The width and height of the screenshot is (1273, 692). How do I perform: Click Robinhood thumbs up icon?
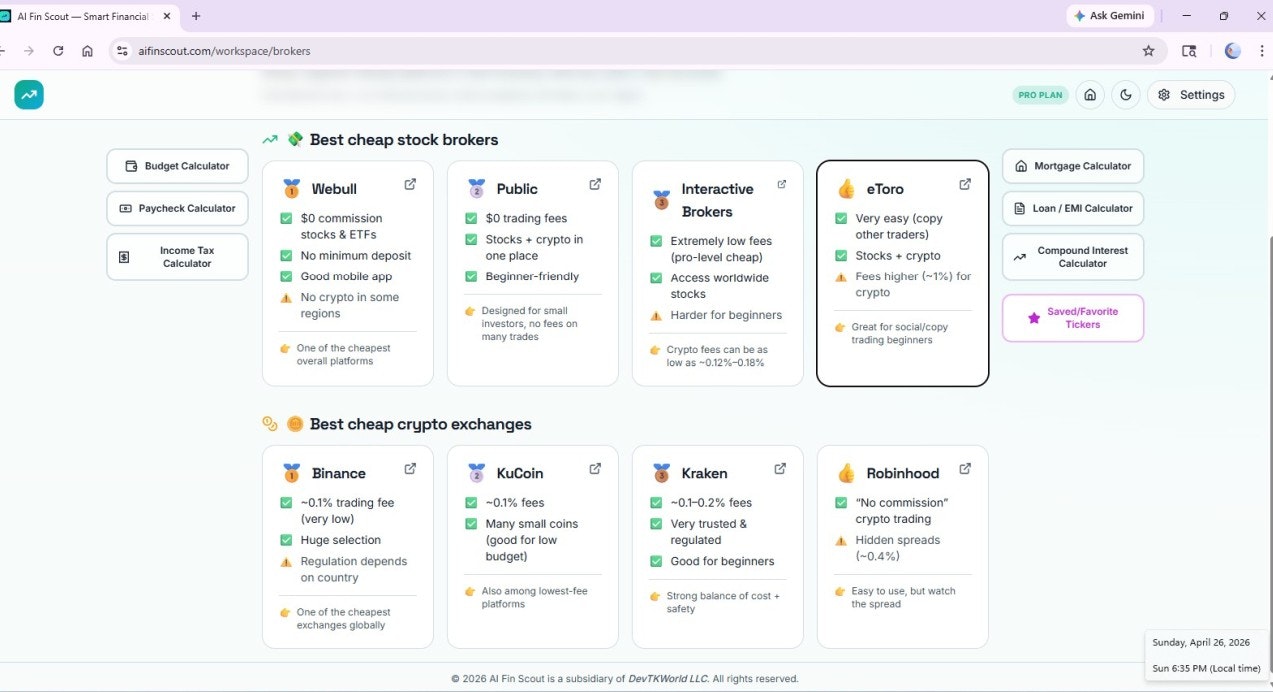coord(846,473)
